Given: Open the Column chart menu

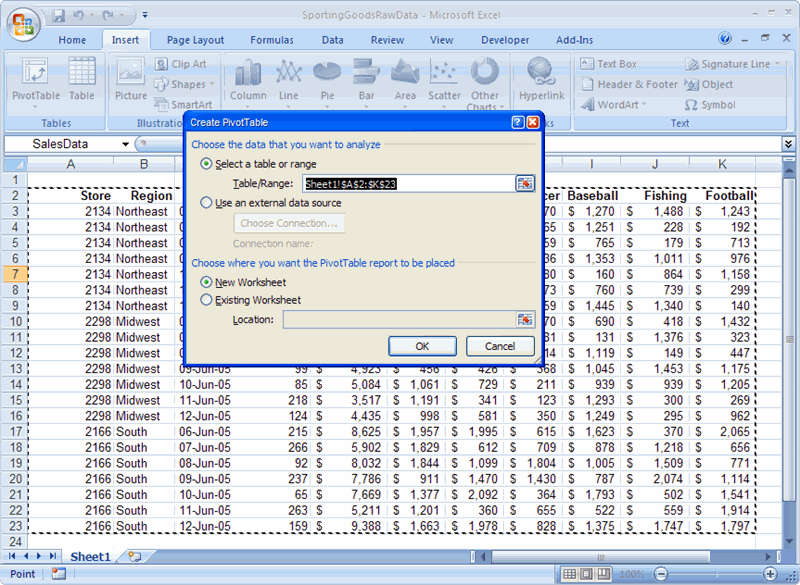Looking at the screenshot, I should tap(248, 82).
